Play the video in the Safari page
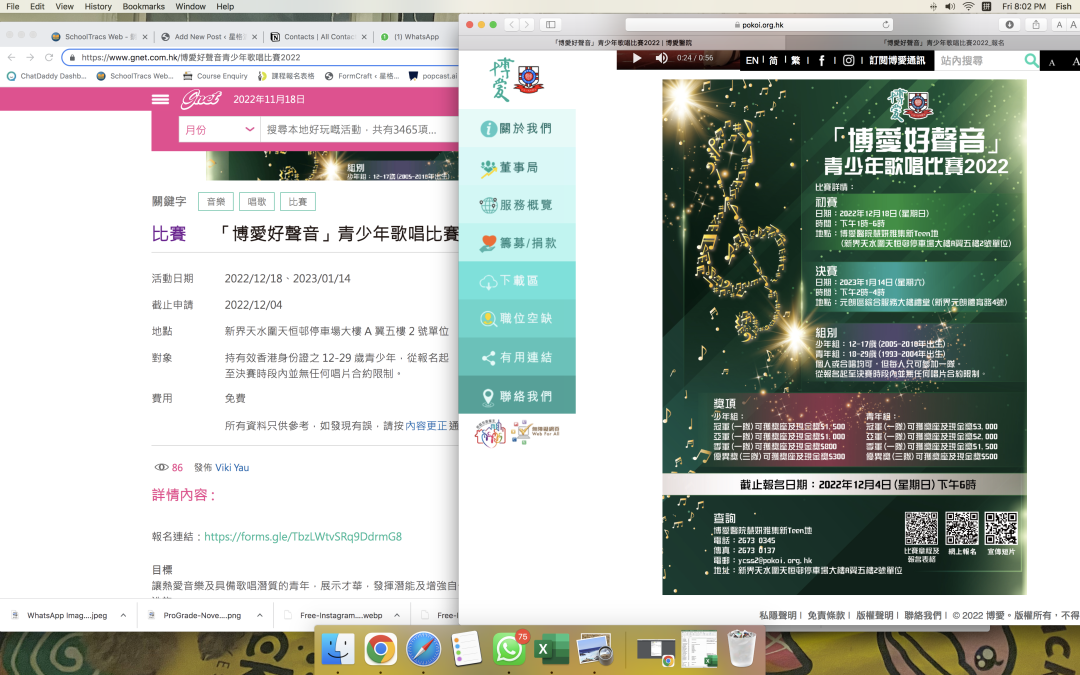 coord(637,59)
